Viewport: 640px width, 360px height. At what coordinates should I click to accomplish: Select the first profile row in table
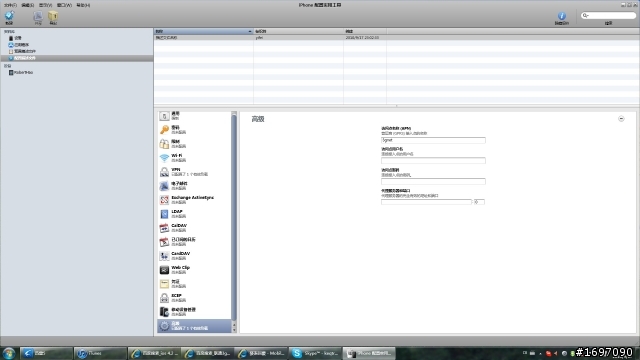396,38
